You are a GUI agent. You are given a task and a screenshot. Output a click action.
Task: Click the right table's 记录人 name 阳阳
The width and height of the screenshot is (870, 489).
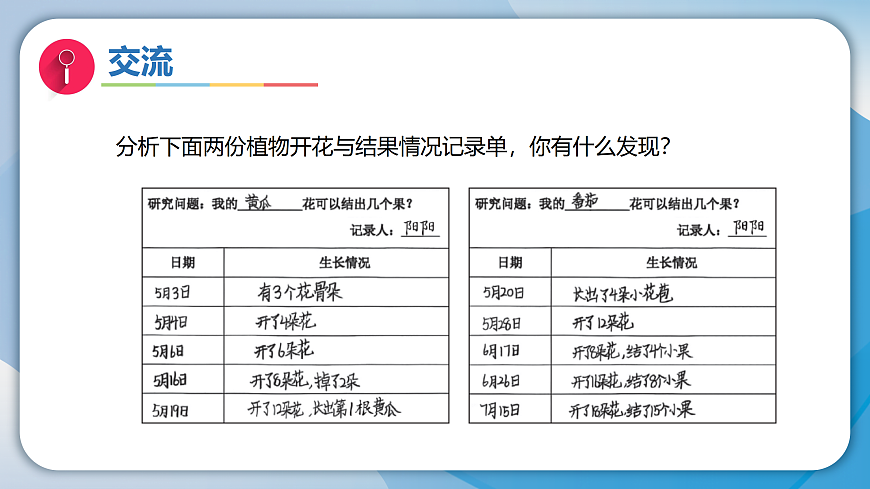tap(748, 227)
